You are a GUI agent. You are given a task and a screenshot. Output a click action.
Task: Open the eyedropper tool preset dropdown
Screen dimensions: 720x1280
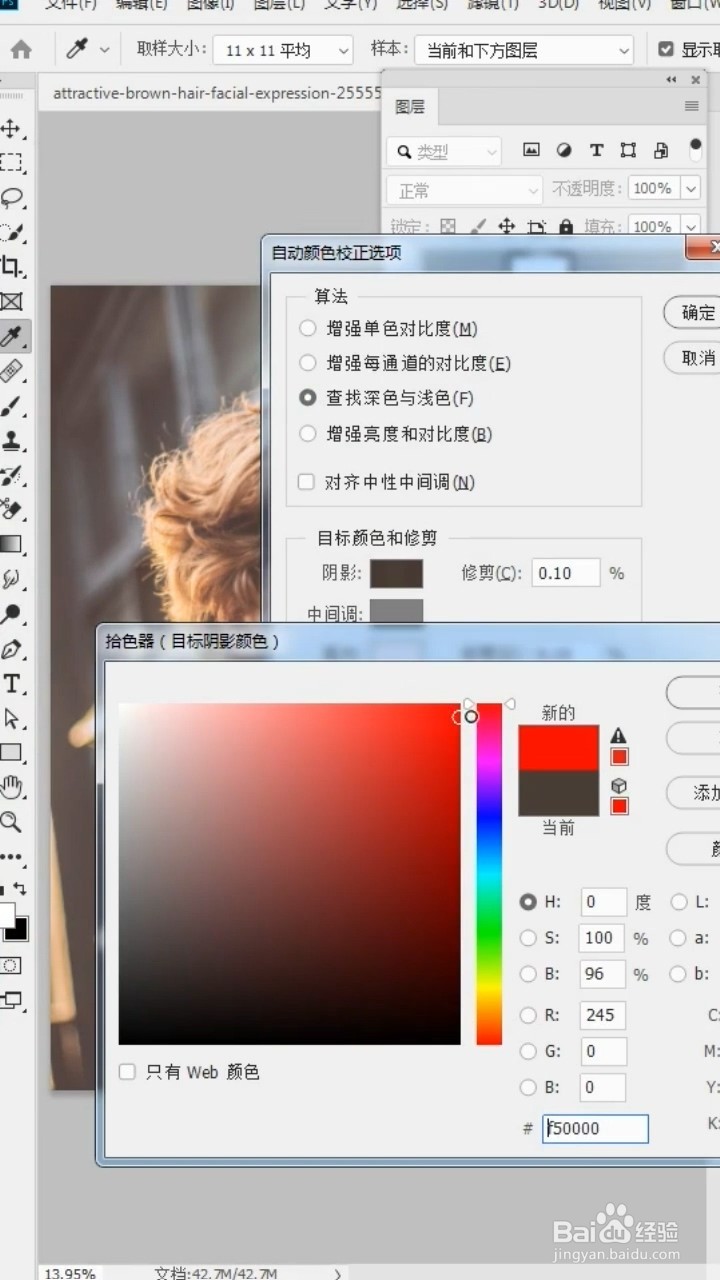pos(104,49)
